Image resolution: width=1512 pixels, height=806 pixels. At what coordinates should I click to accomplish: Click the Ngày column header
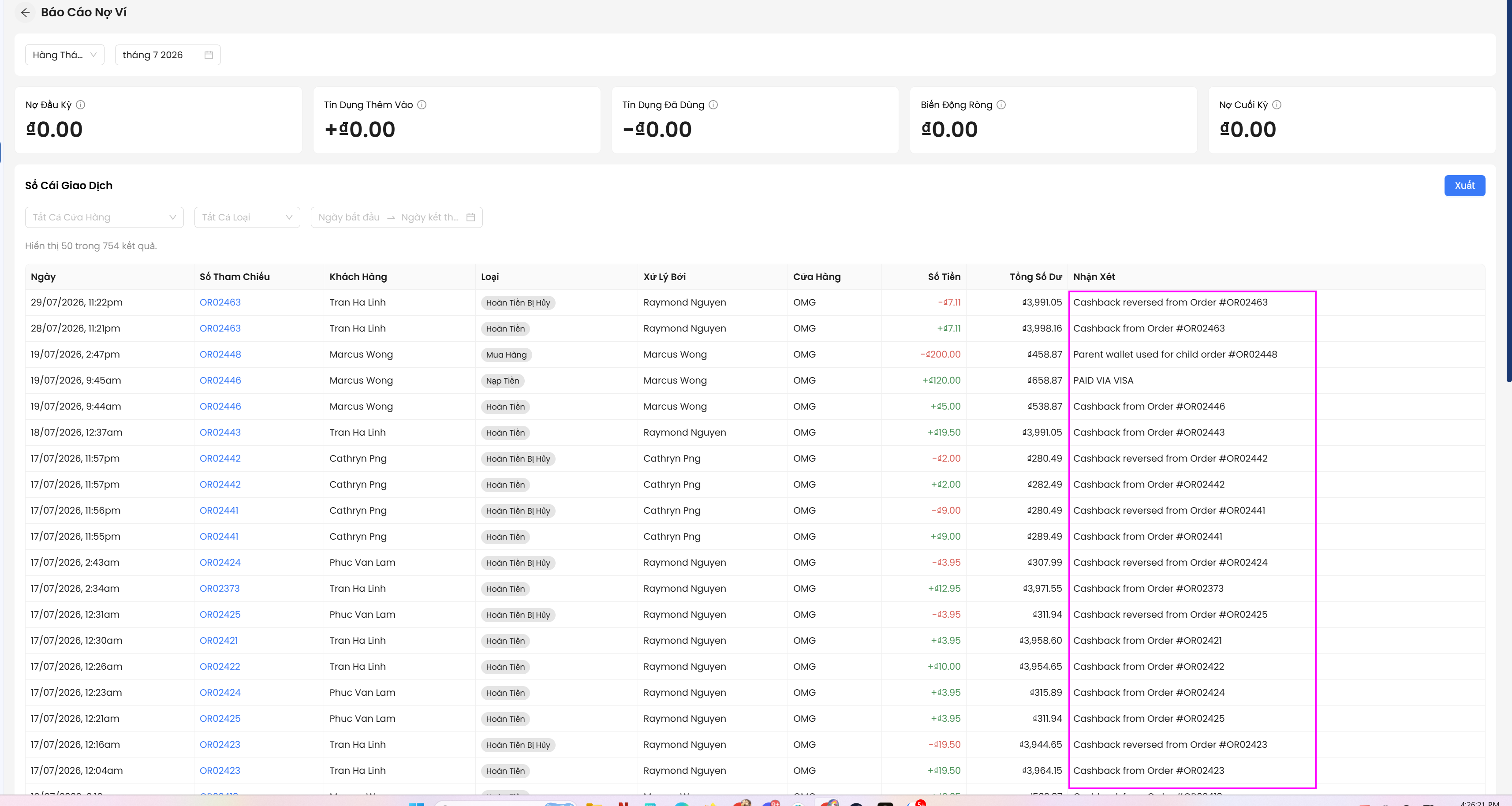(44, 277)
